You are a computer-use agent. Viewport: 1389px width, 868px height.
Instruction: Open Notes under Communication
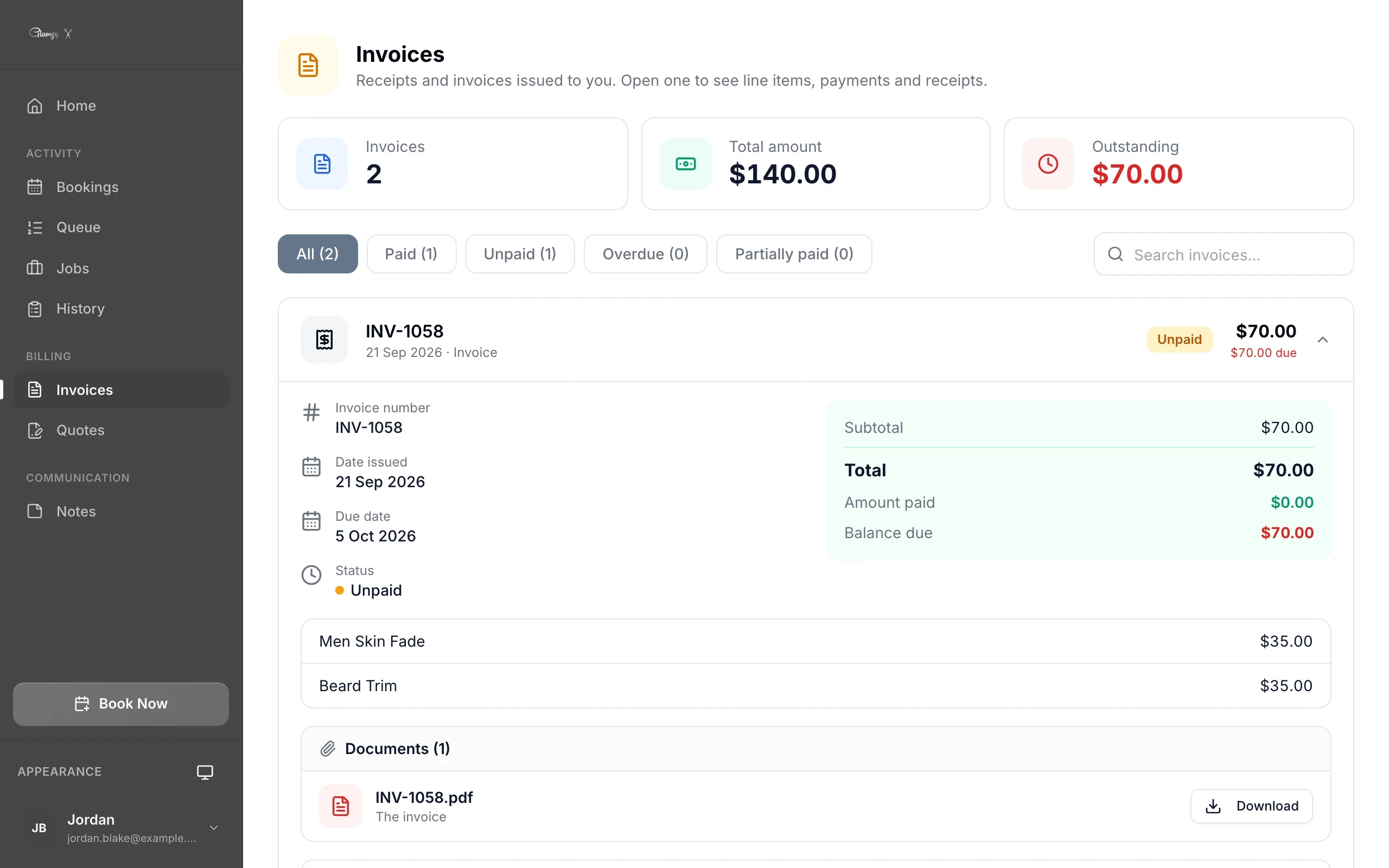121,512
